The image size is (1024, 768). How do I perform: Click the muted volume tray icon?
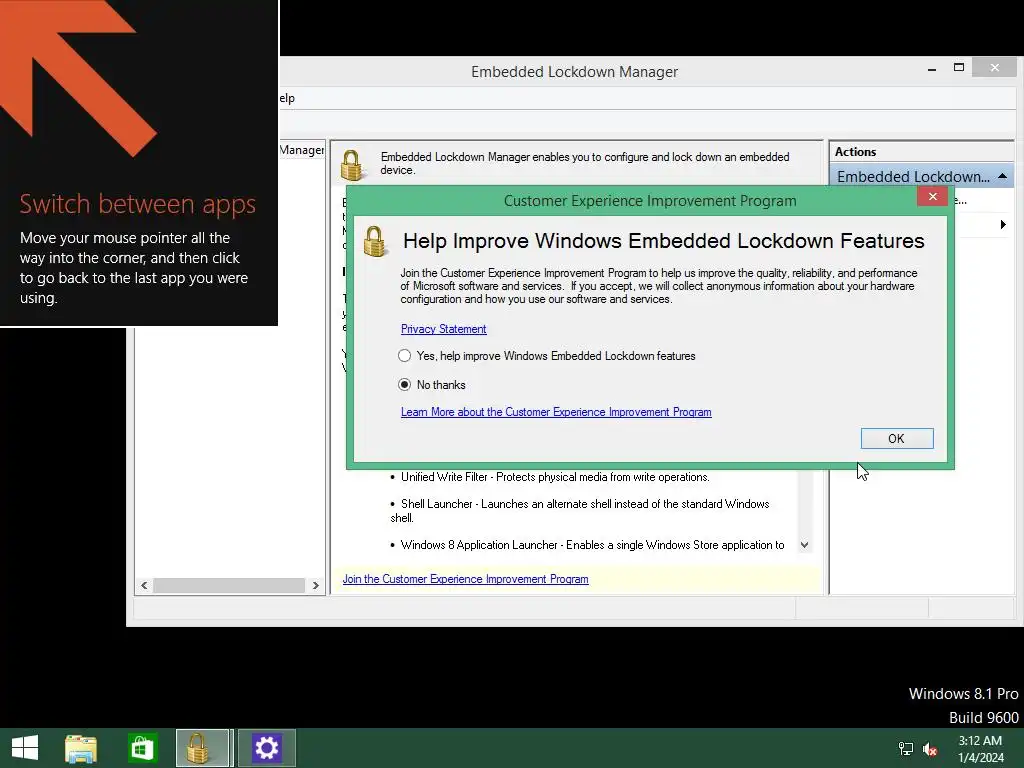(x=930, y=749)
